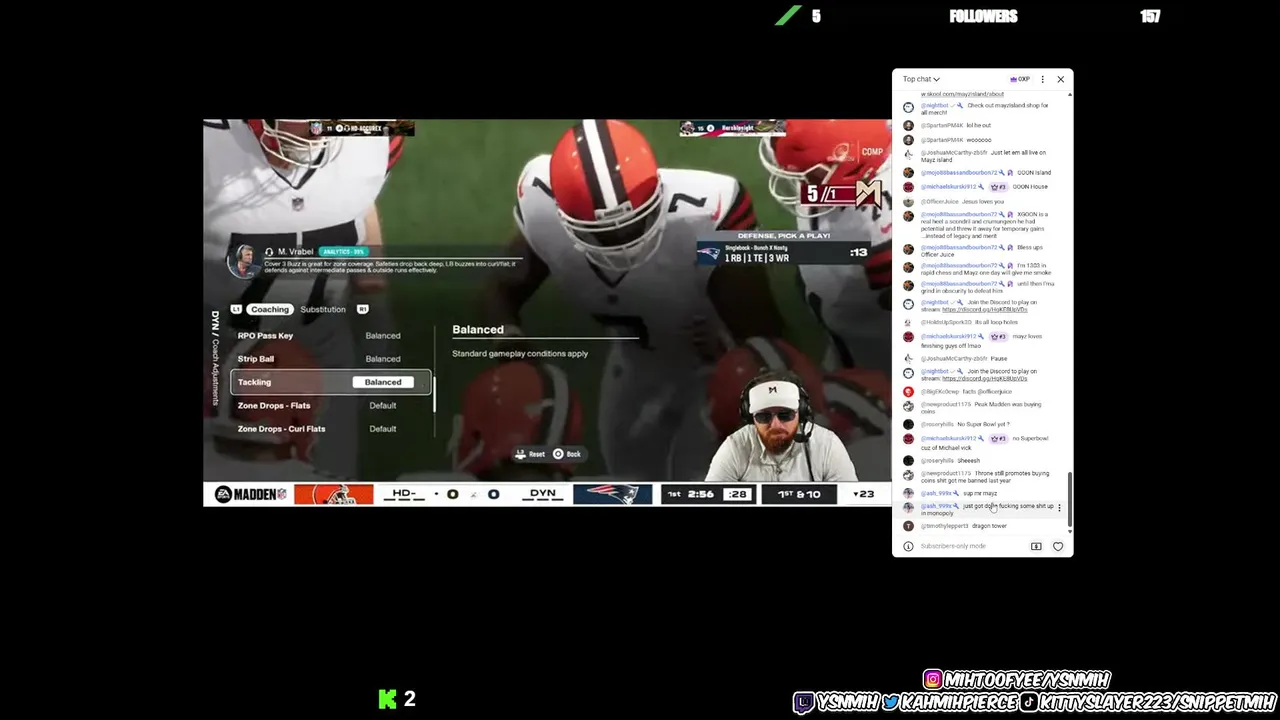1280x720 pixels.
Task: Click the Browns helmet logo in scorebar
Action: [333, 494]
